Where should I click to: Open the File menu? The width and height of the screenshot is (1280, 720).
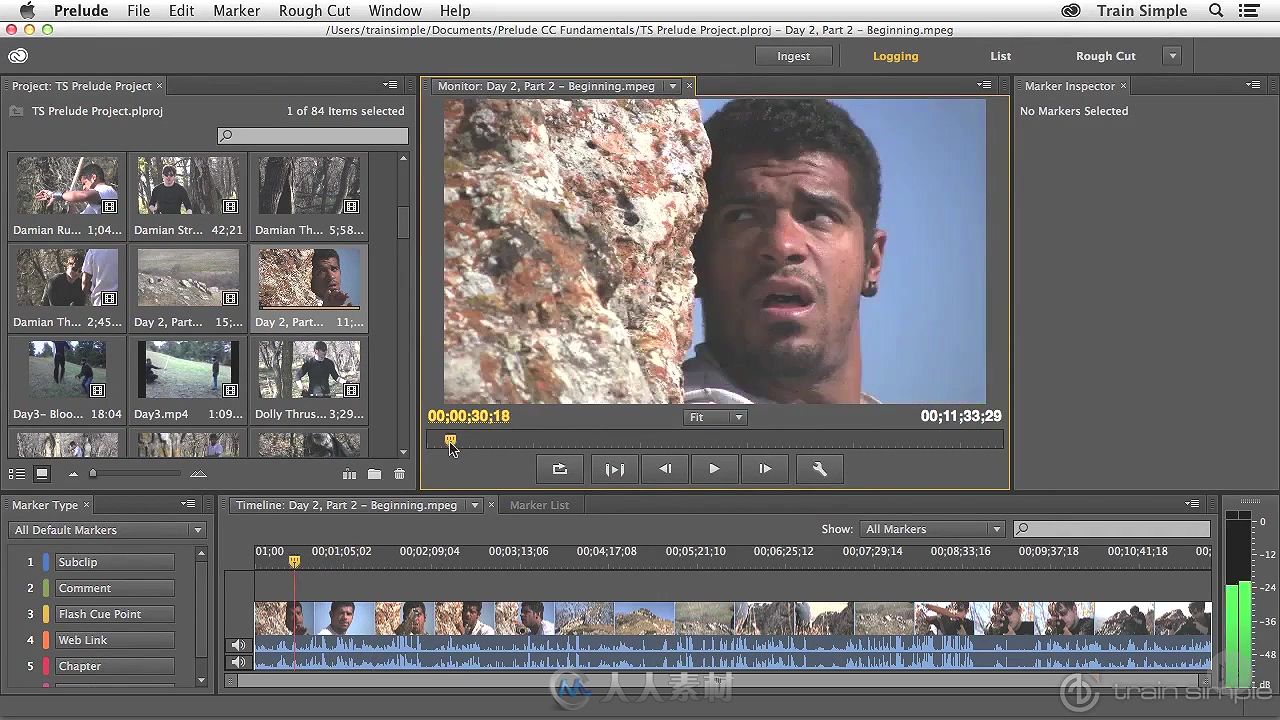pos(138,11)
